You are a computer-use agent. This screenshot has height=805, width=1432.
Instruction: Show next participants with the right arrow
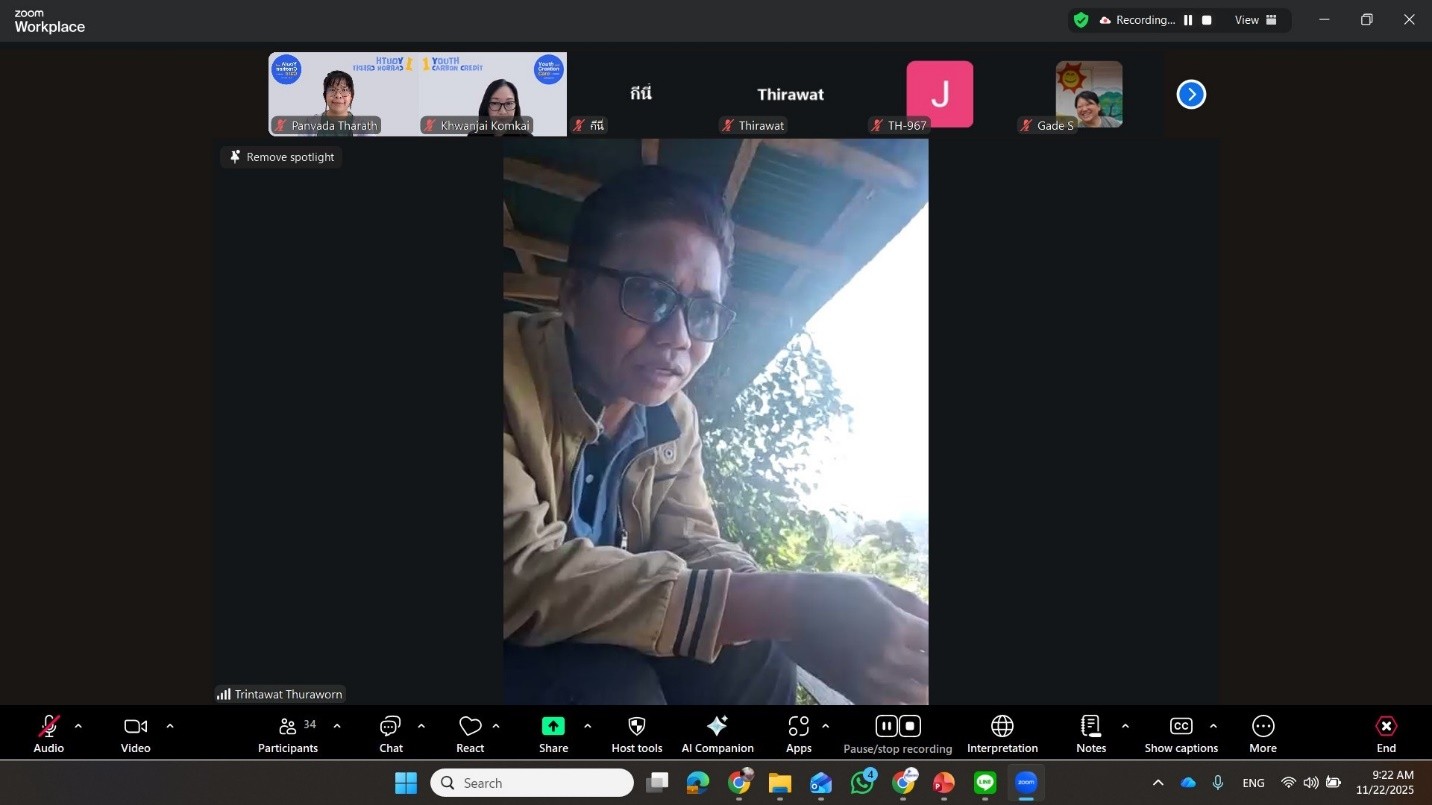click(1191, 94)
